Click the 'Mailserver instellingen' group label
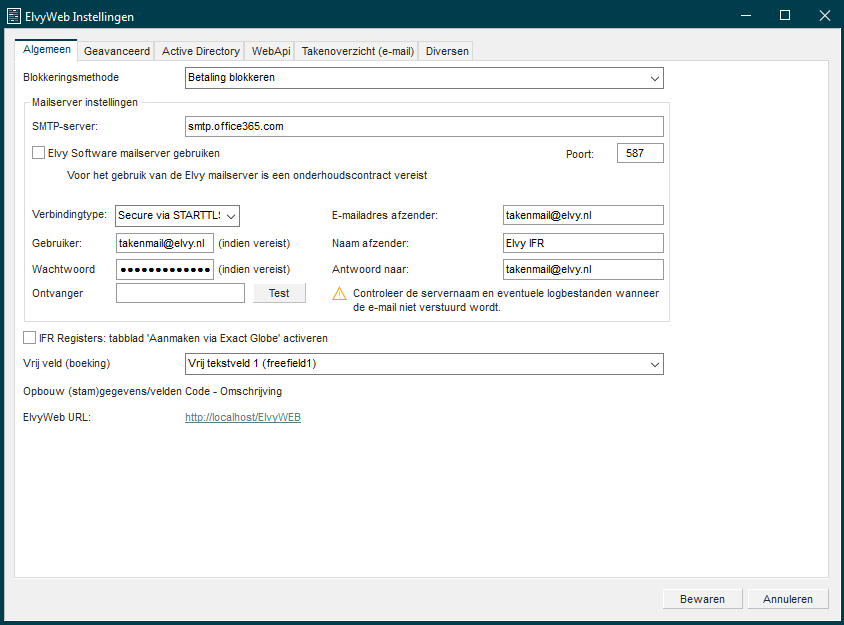The image size is (844, 625). (x=85, y=102)
